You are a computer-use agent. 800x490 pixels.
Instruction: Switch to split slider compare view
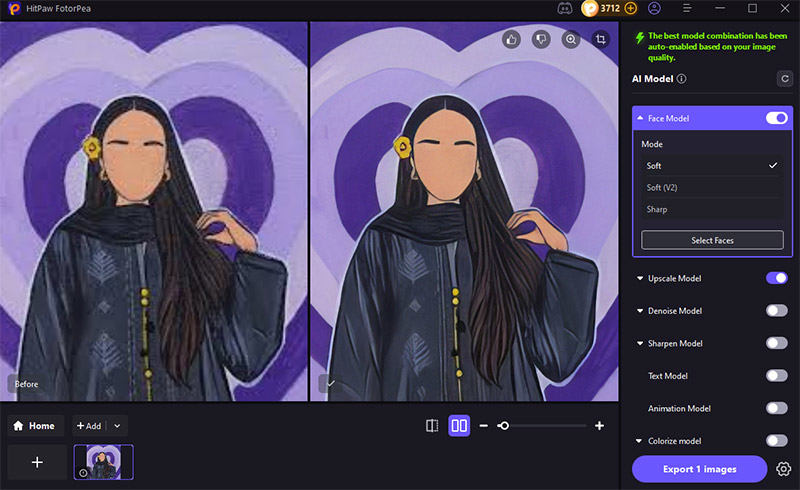click(x=432, y=426)
